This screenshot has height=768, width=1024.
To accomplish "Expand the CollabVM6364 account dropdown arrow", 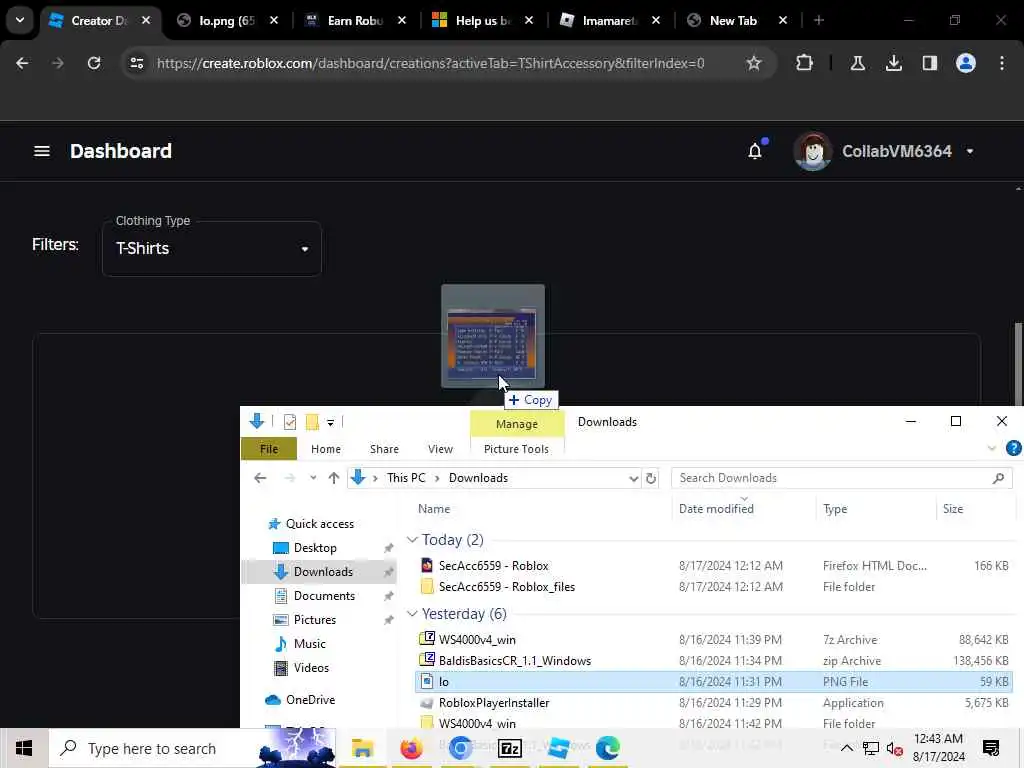I will [970, 152].
